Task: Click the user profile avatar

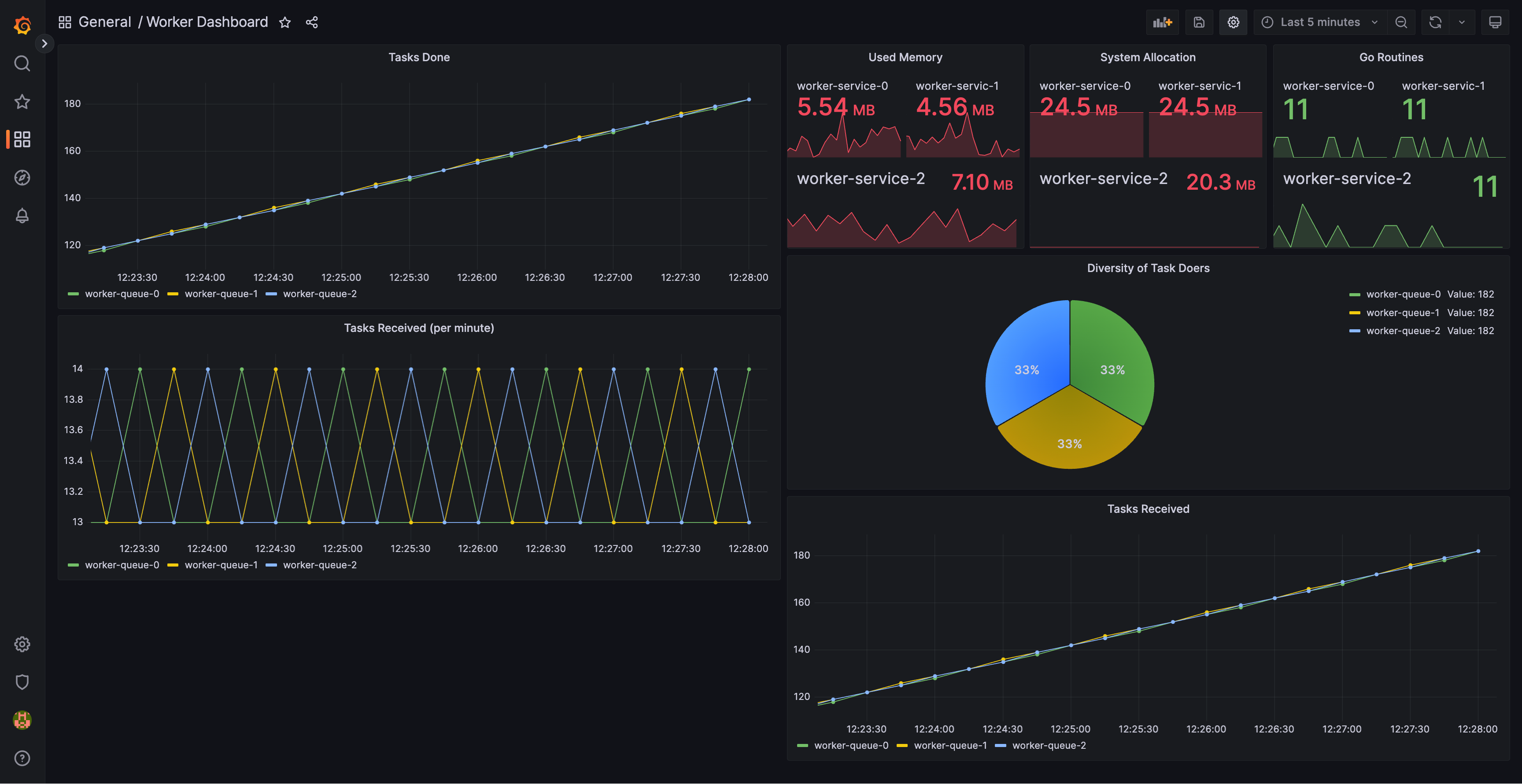Action: pos(22,720)
